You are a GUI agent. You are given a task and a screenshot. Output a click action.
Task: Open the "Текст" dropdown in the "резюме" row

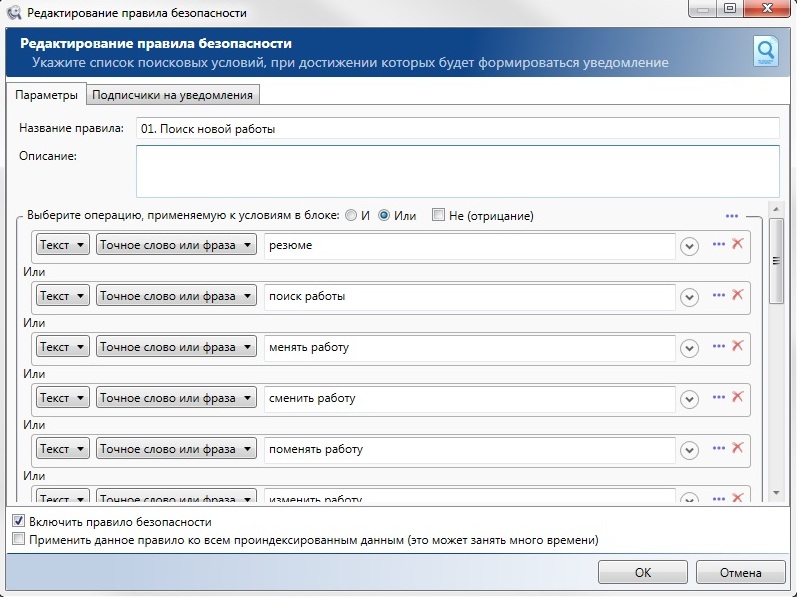pyautogui.click(x=63, y=245)
